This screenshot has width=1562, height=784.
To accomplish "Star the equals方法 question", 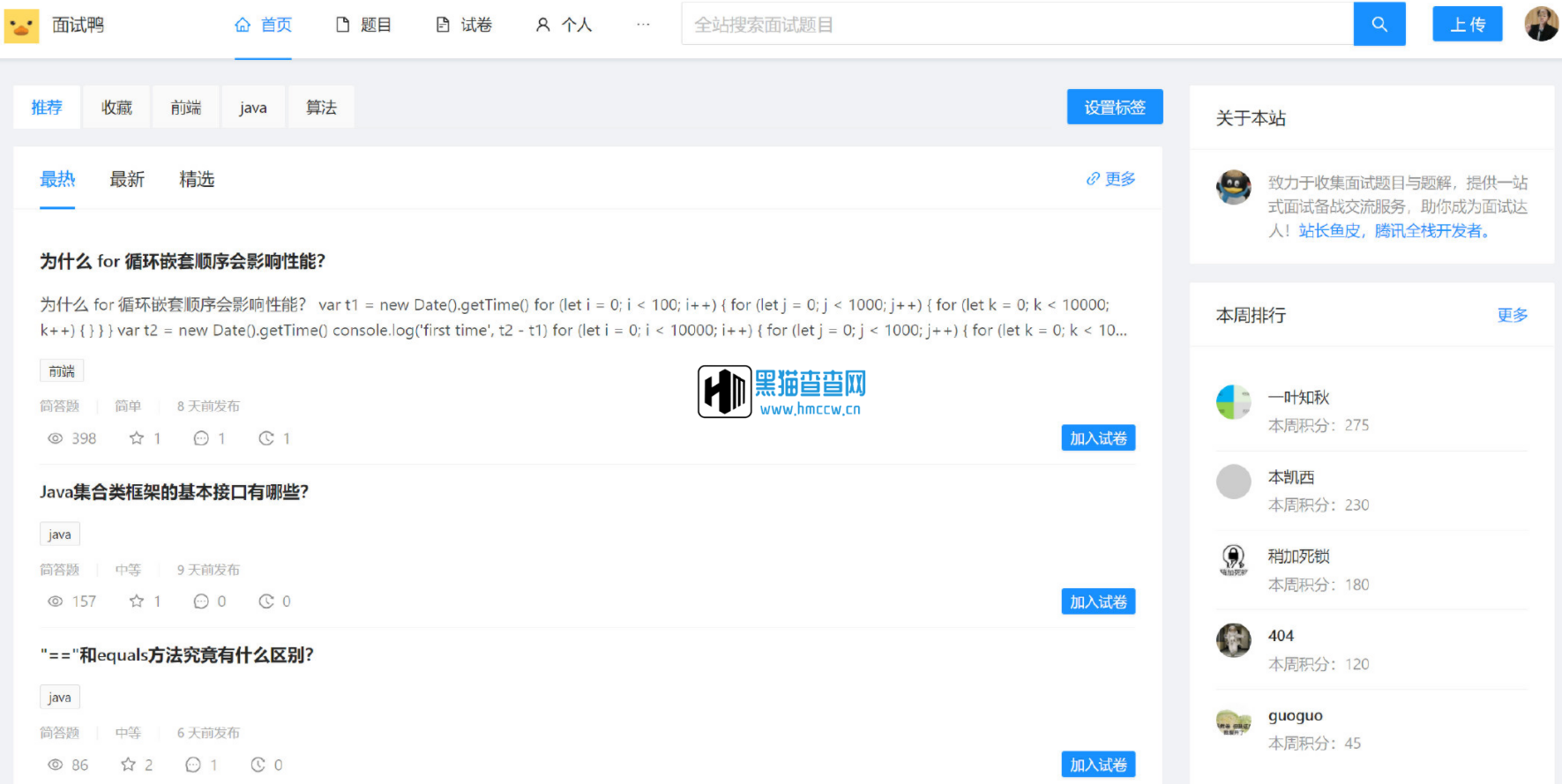I will coord(129,765).
